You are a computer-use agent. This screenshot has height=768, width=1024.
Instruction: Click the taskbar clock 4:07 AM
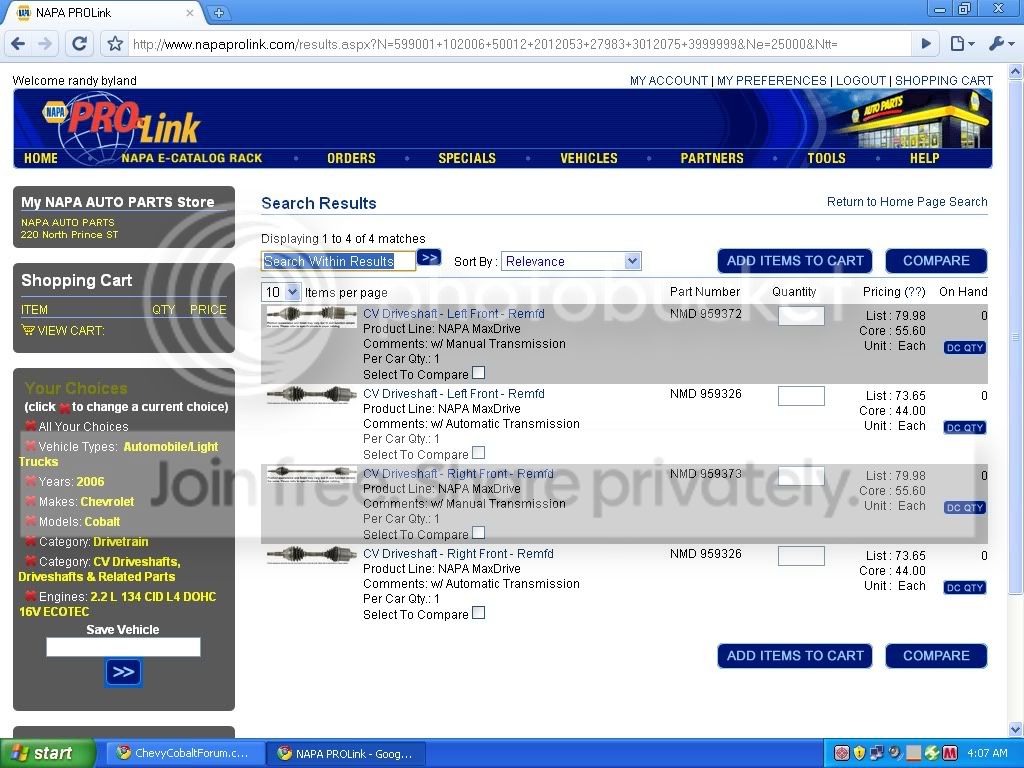(x=987, y=753)
